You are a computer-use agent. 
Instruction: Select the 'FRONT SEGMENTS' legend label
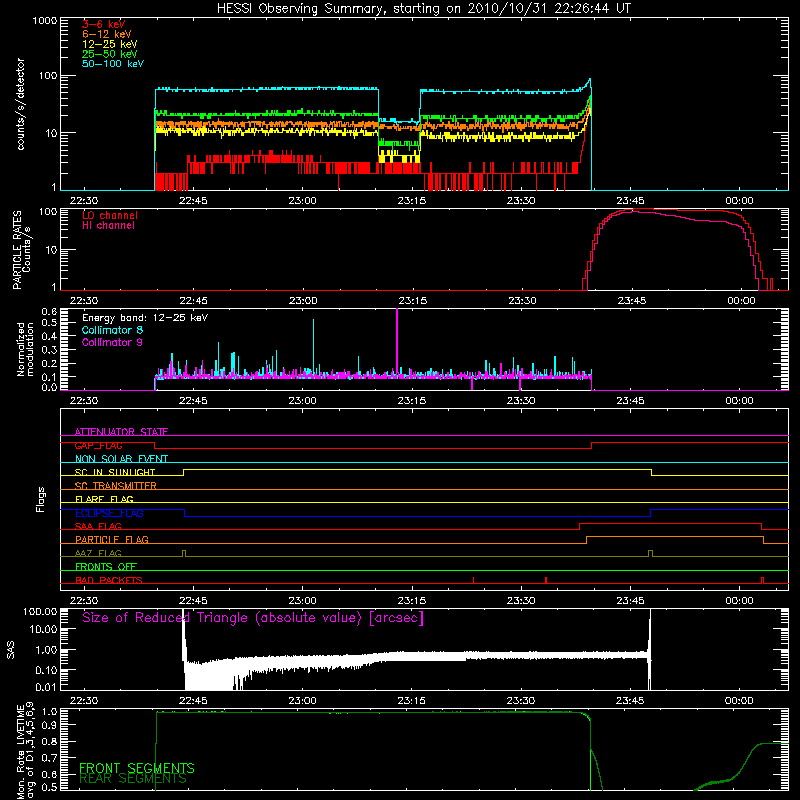click(137, 768)
